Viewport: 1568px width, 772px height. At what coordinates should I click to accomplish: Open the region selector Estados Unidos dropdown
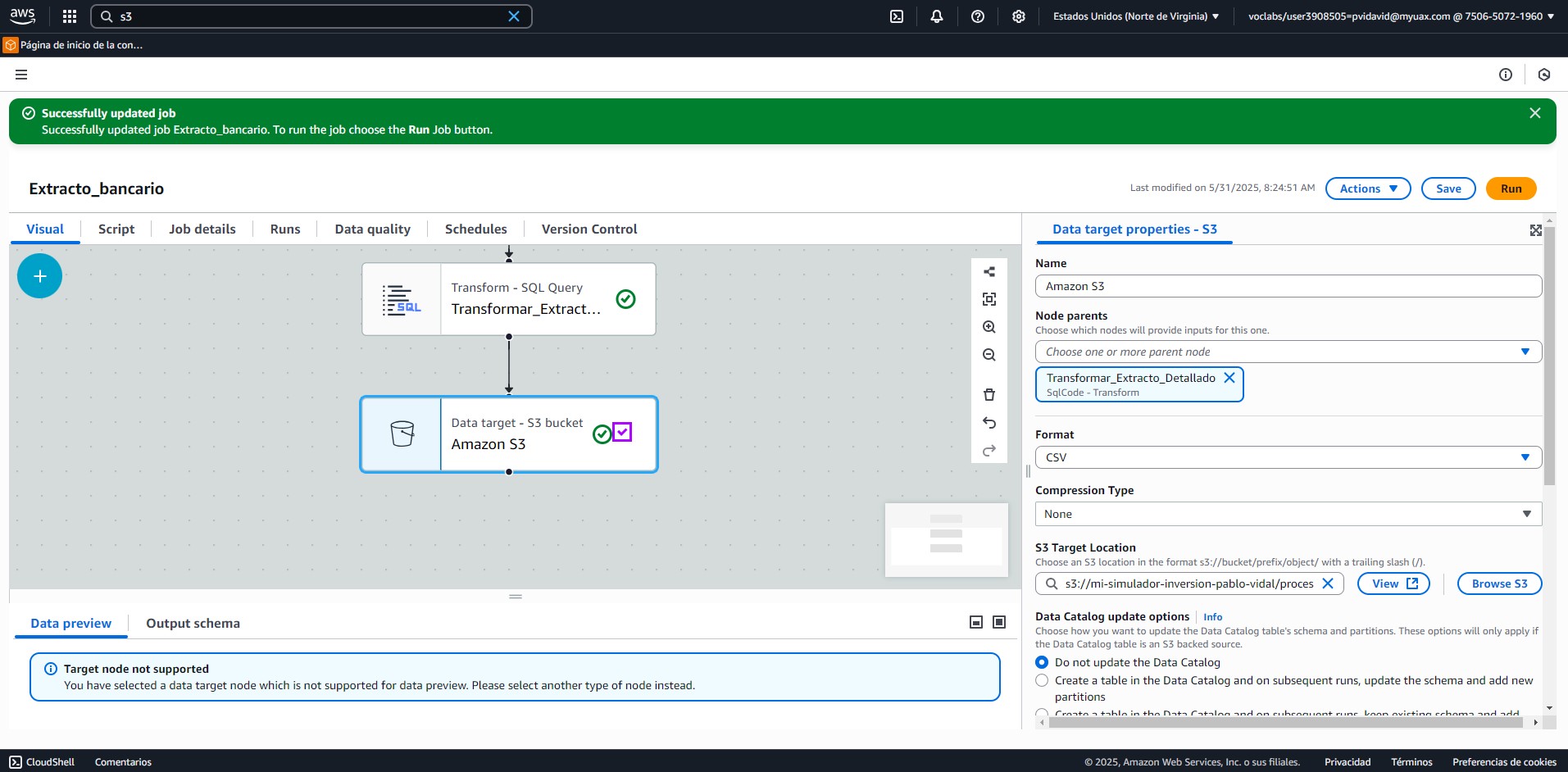1135,16
